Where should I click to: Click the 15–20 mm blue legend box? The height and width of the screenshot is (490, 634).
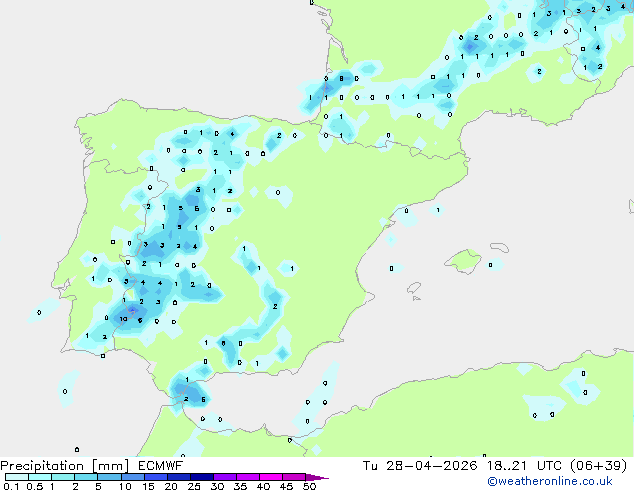tap(155, 477)
